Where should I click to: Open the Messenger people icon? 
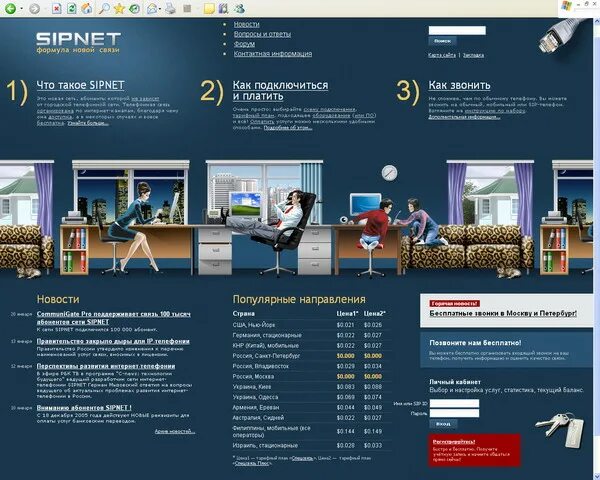(240, 8)
